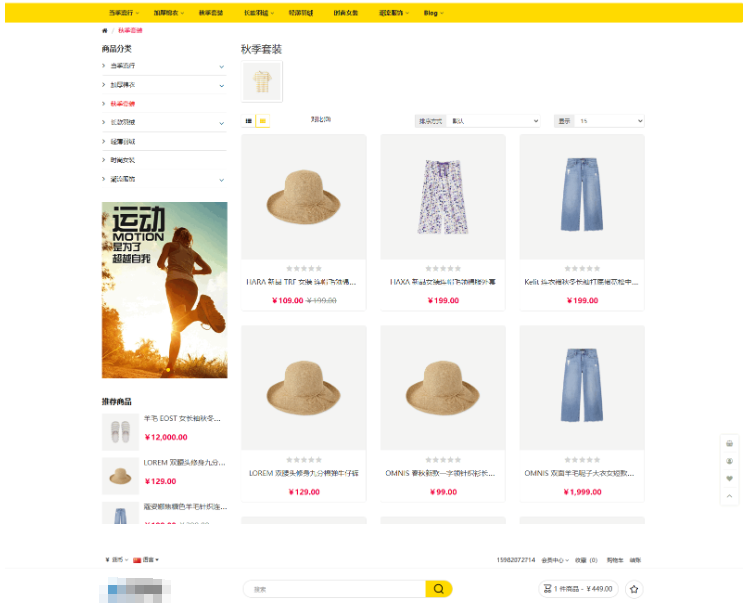Image resolution: width=751 pixels, height=611 pixels.
Task: Open 购物车 cart link in footer bar
Action: coord(615,560)
